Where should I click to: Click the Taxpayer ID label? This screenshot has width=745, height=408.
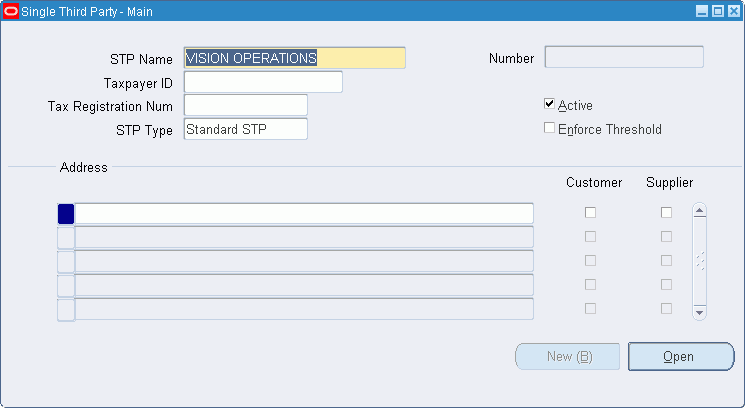[x=138, y=83]
